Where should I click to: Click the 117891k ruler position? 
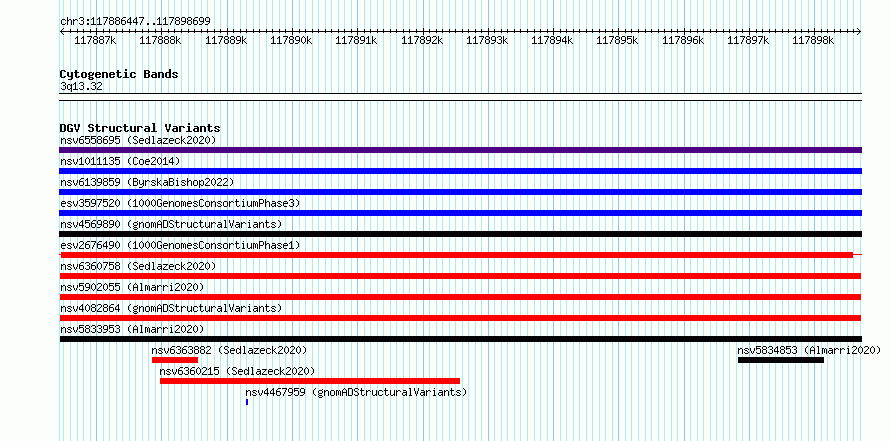[356, 40]
